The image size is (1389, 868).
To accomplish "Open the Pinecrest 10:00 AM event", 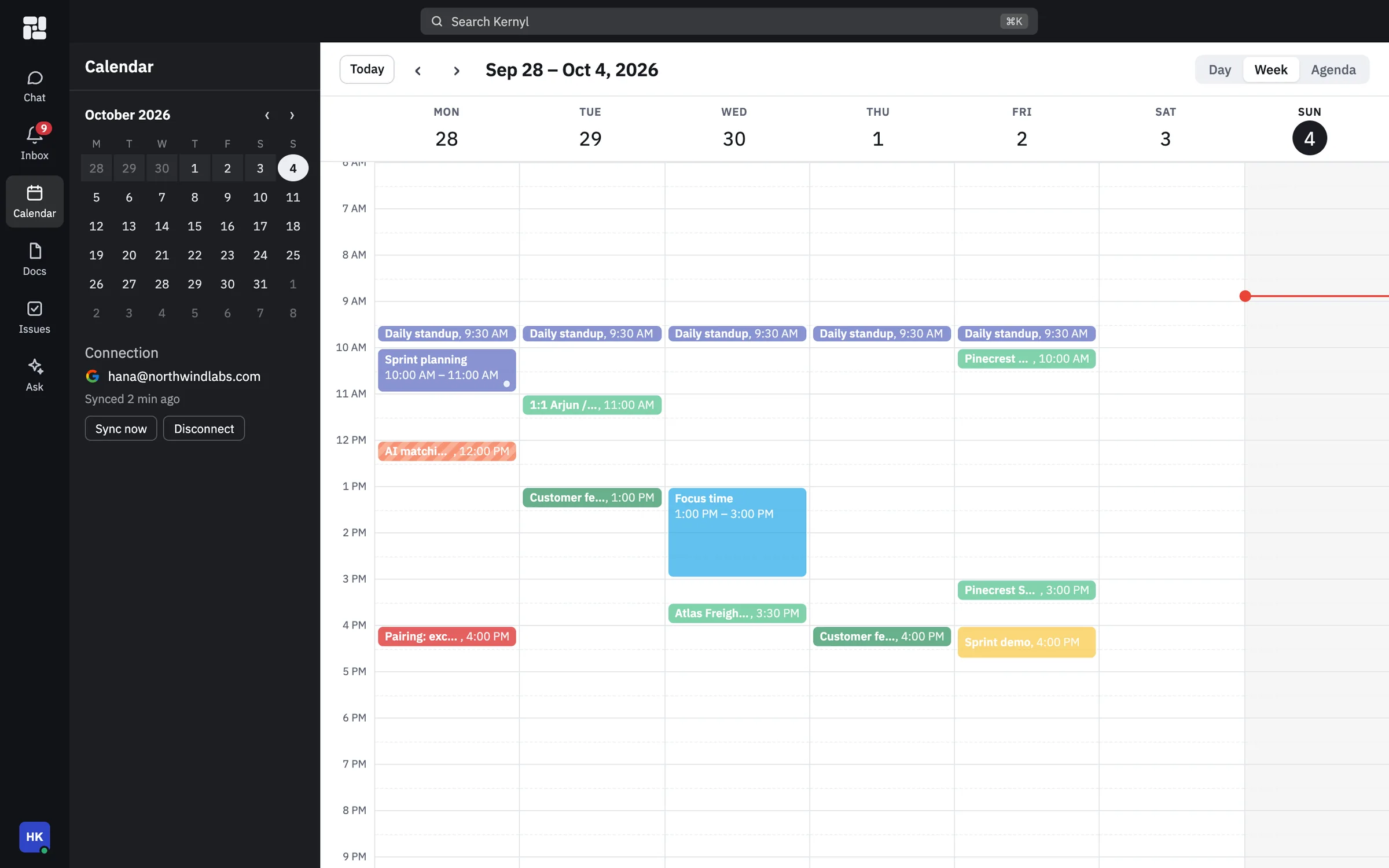I will 1026,359.
